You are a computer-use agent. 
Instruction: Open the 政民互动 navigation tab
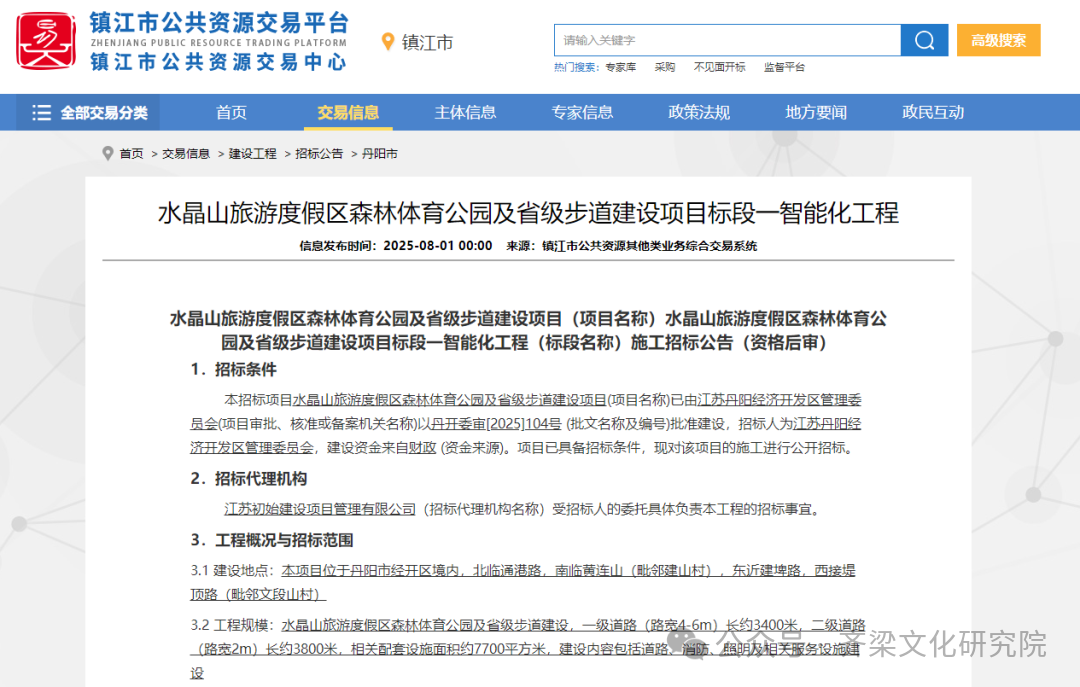click(933, 112)
